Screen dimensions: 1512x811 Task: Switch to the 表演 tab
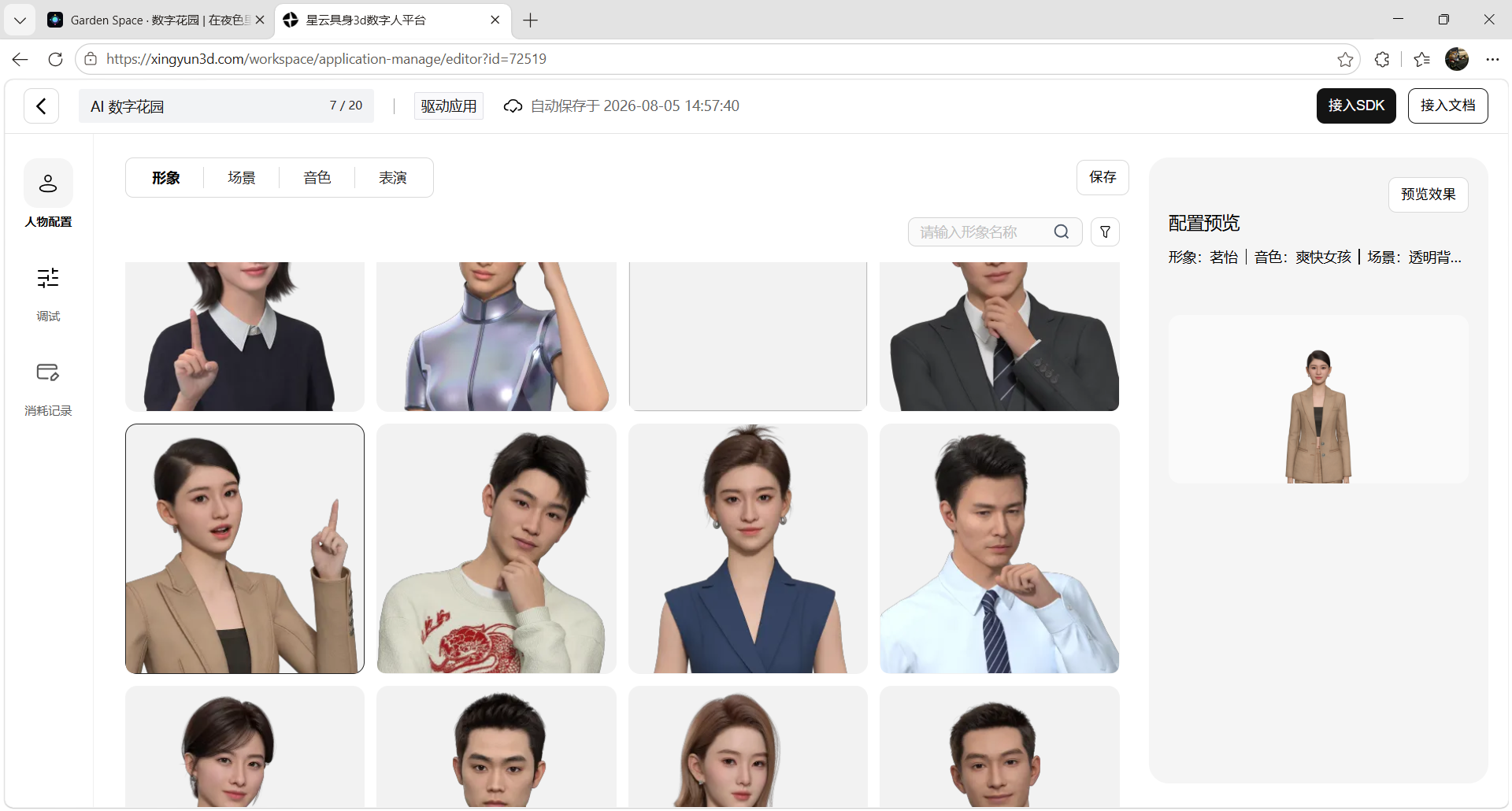tap(393, 178)
